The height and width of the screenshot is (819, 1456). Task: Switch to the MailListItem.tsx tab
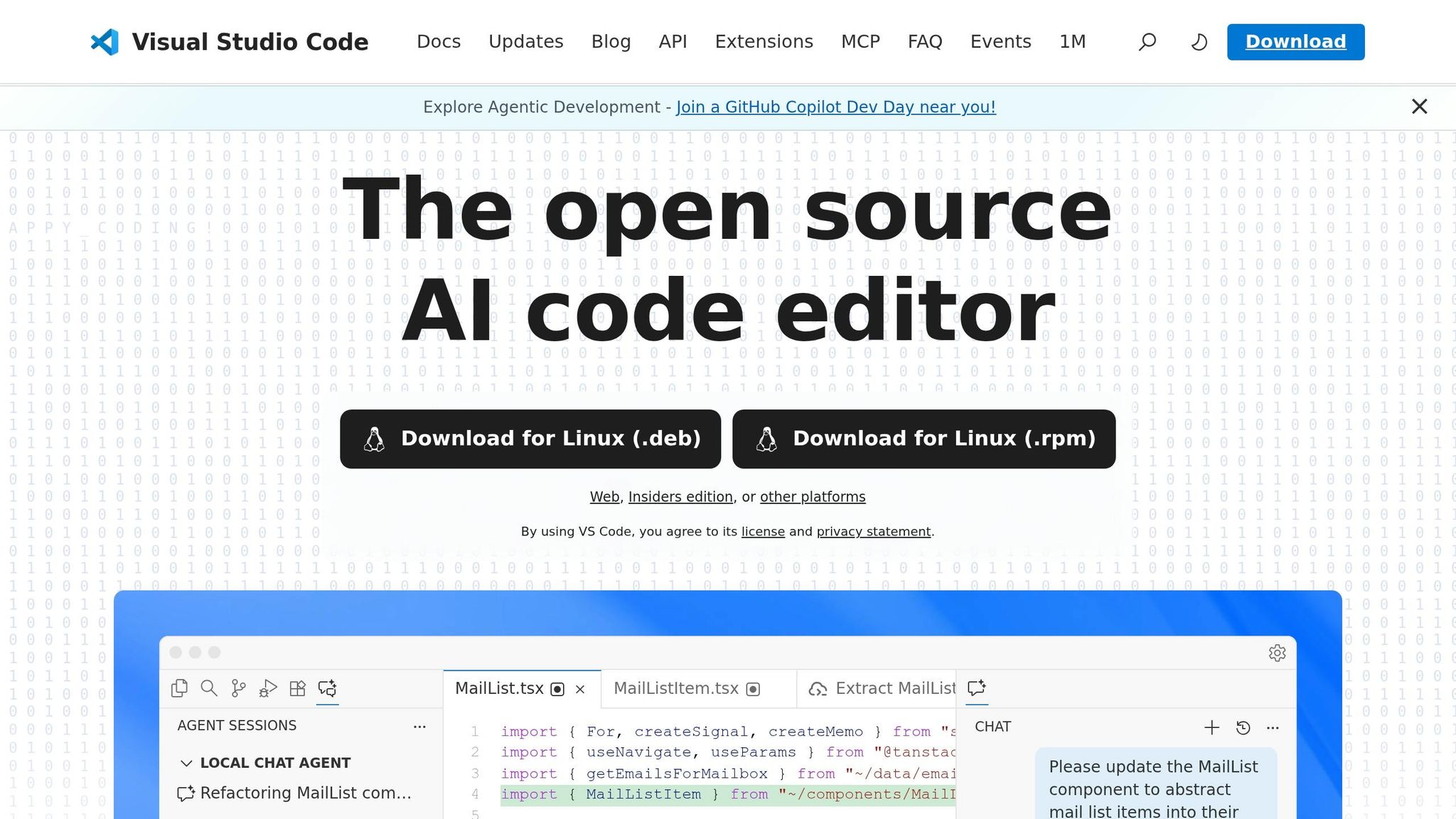point(676,688)
